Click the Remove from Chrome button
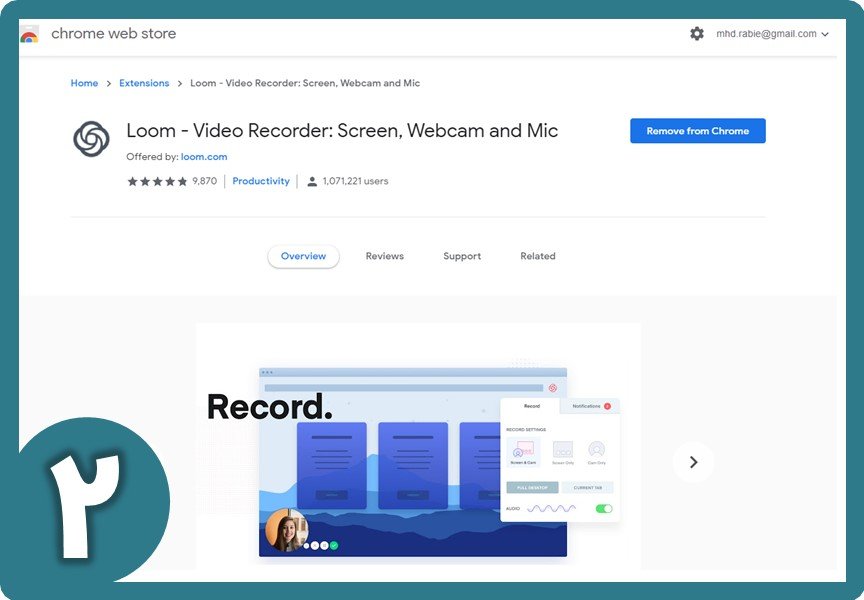The width and height of the screenshot is (864, 600). click(698, 131)
